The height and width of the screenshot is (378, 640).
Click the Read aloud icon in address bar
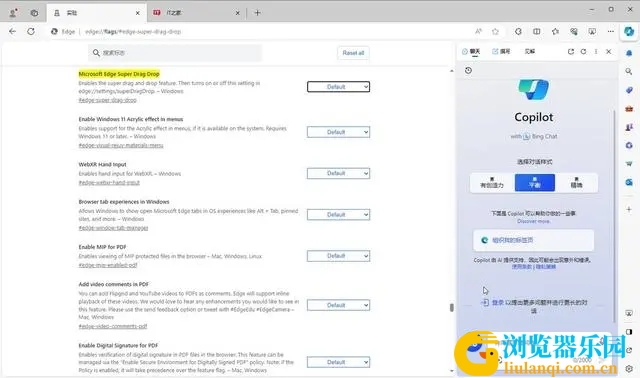coord(478,31)
